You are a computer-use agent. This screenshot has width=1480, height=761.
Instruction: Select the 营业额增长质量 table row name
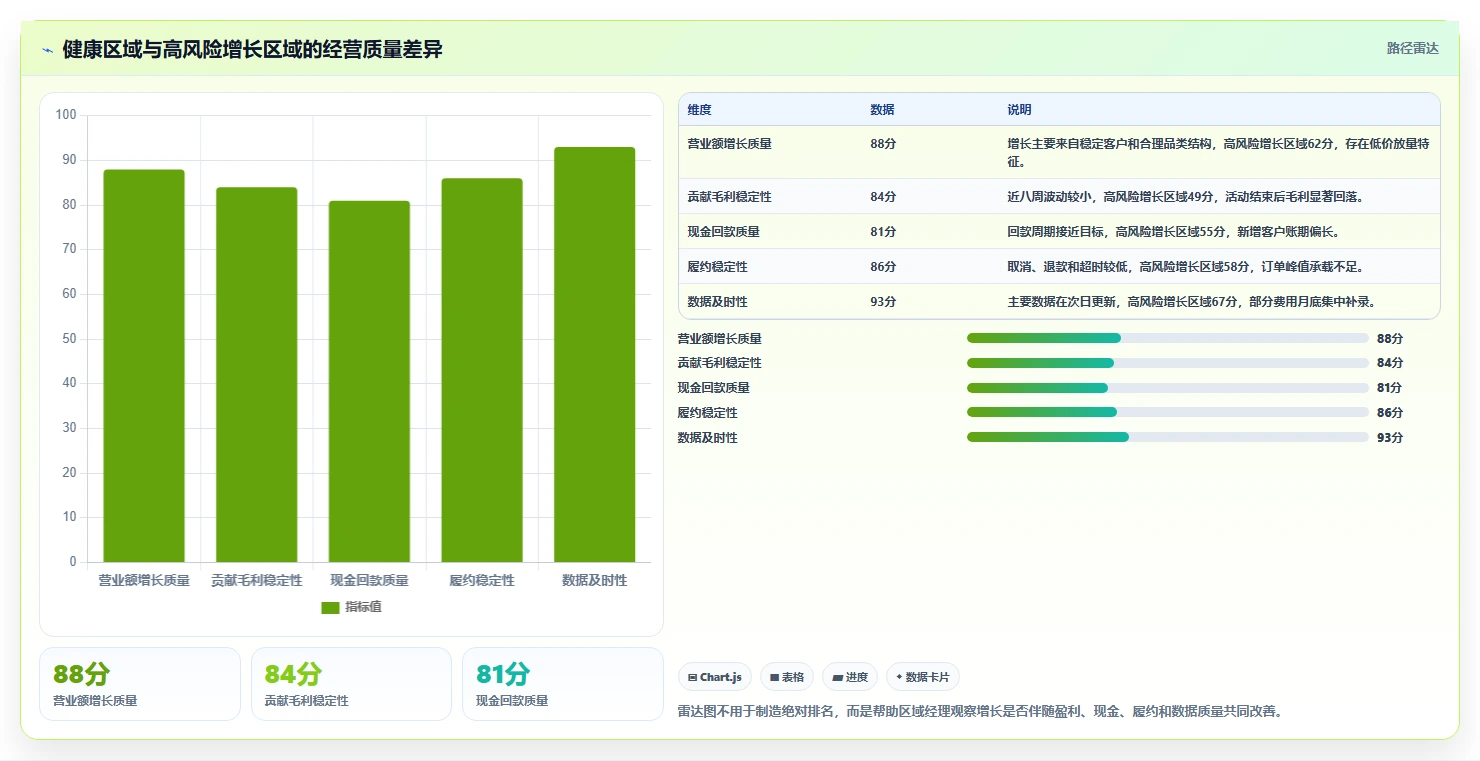729,144
